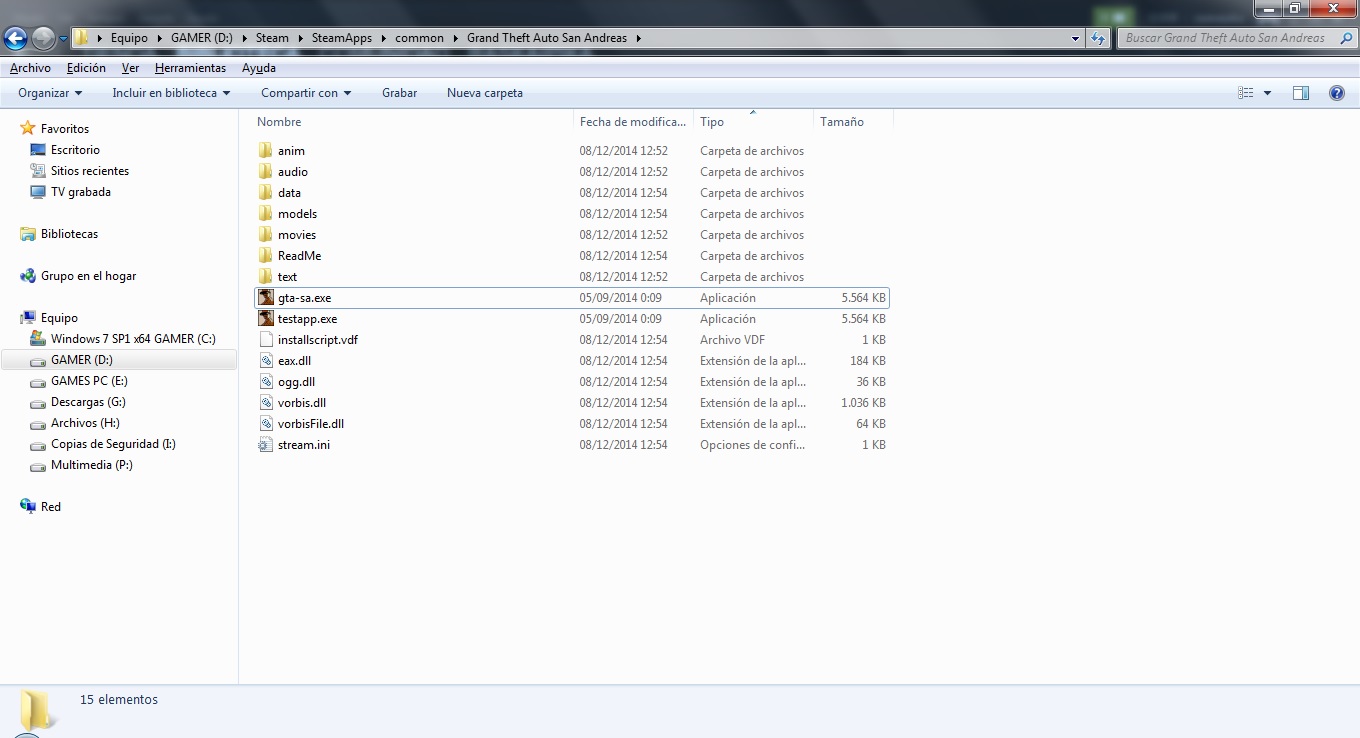Select Escritorio in Favoritos

click(x=75, y=150)
